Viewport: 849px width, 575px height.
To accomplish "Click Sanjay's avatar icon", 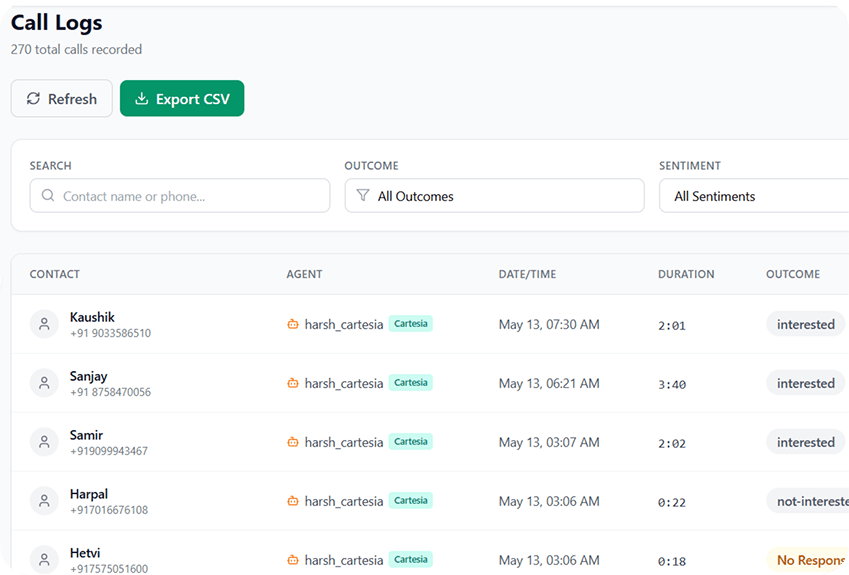I will 44,383.
